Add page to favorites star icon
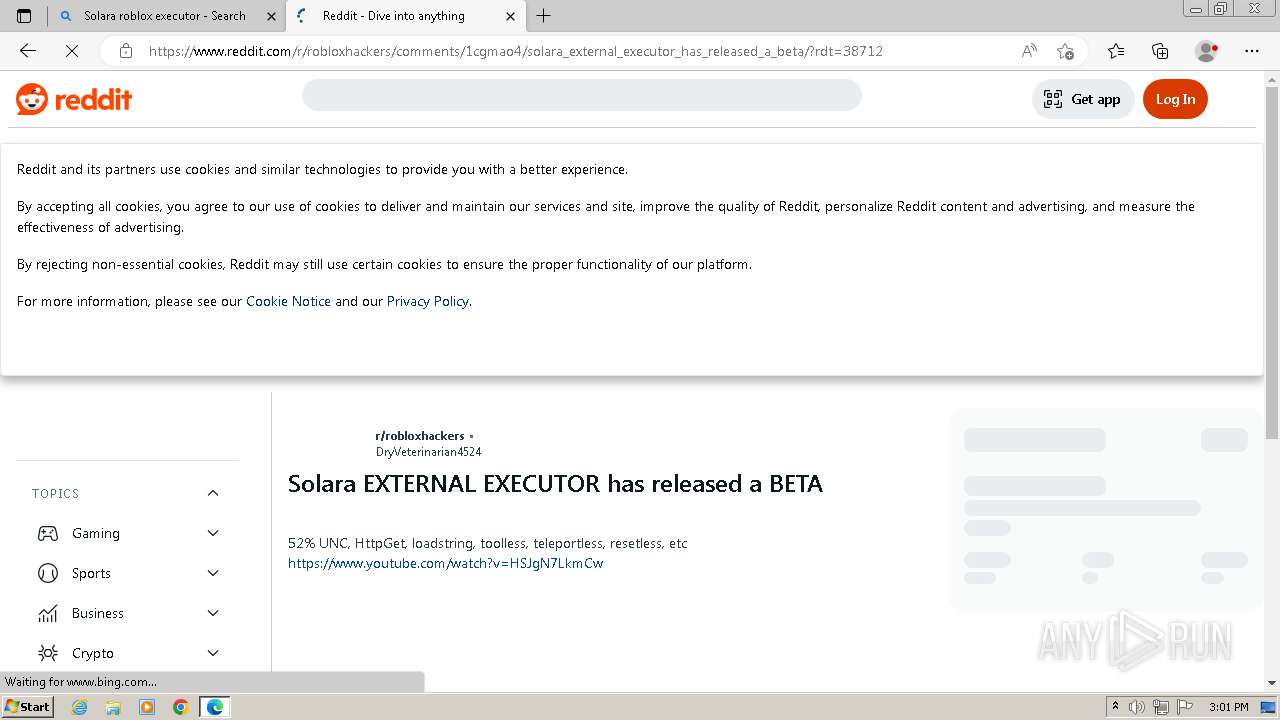Viewport: 1280px width, 720px height. (1065, 51)
